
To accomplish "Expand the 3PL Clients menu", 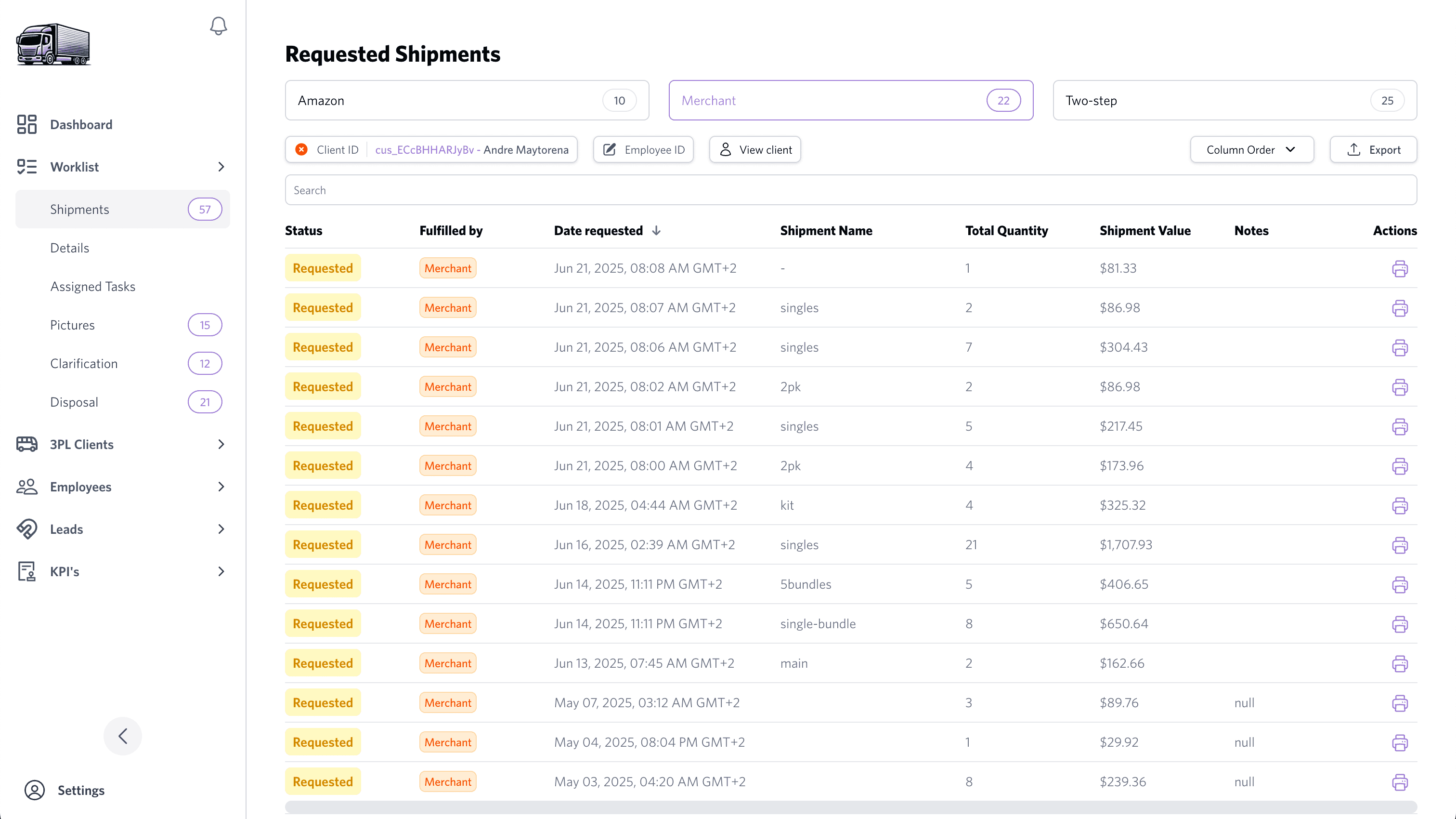I will pos(221,445).
